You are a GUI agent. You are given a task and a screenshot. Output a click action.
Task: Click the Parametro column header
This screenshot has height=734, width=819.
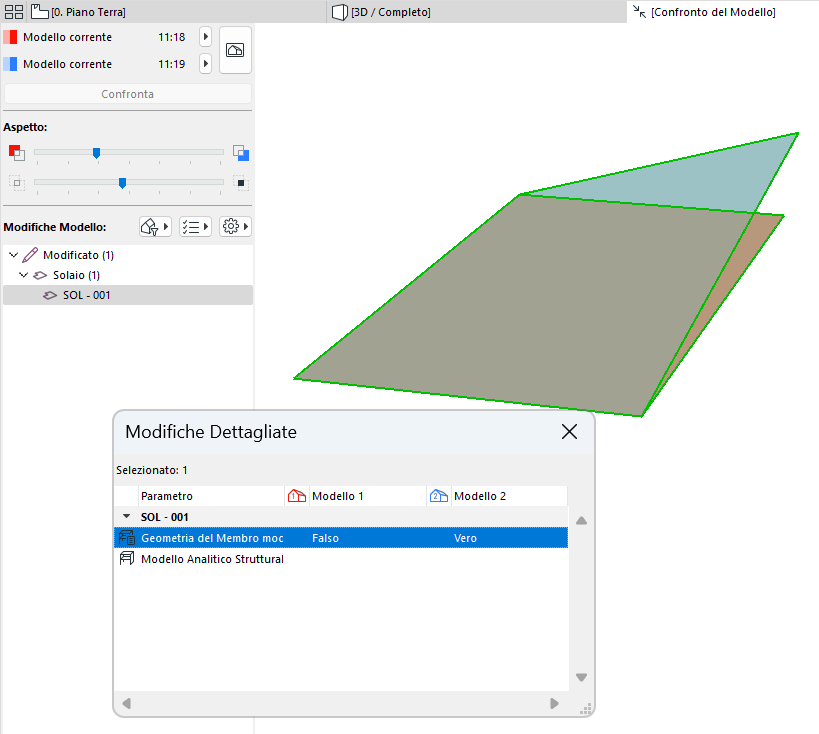pos(211,496)
